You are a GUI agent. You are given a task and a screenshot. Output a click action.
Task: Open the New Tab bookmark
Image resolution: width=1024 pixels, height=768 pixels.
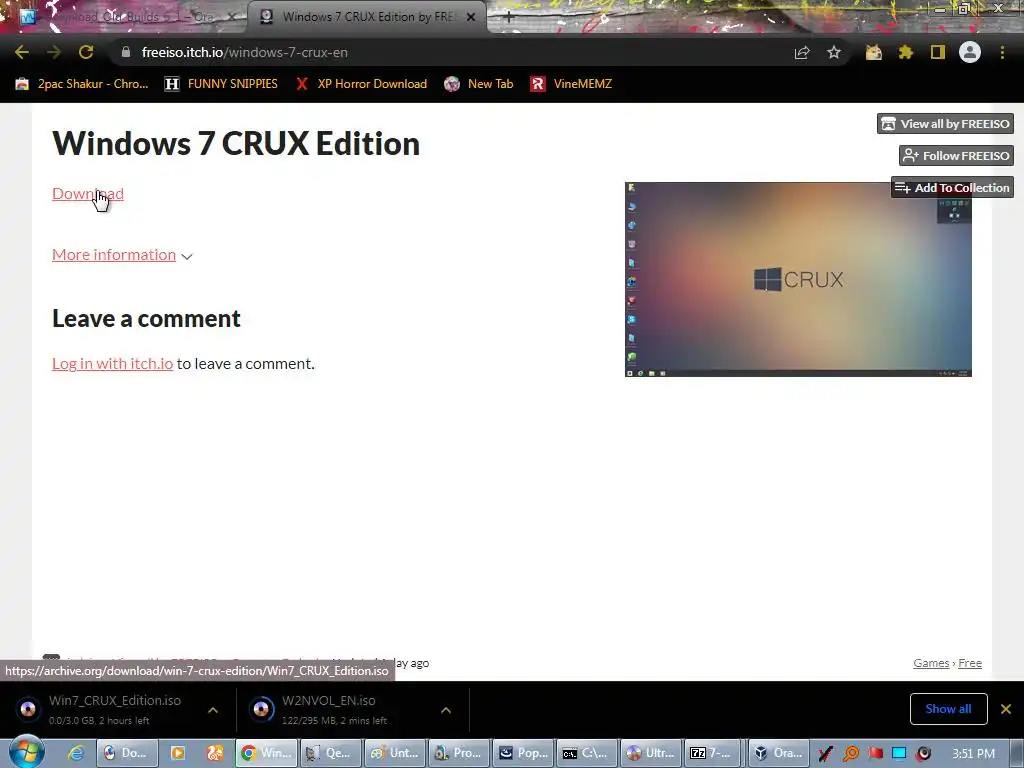(479, 84)
